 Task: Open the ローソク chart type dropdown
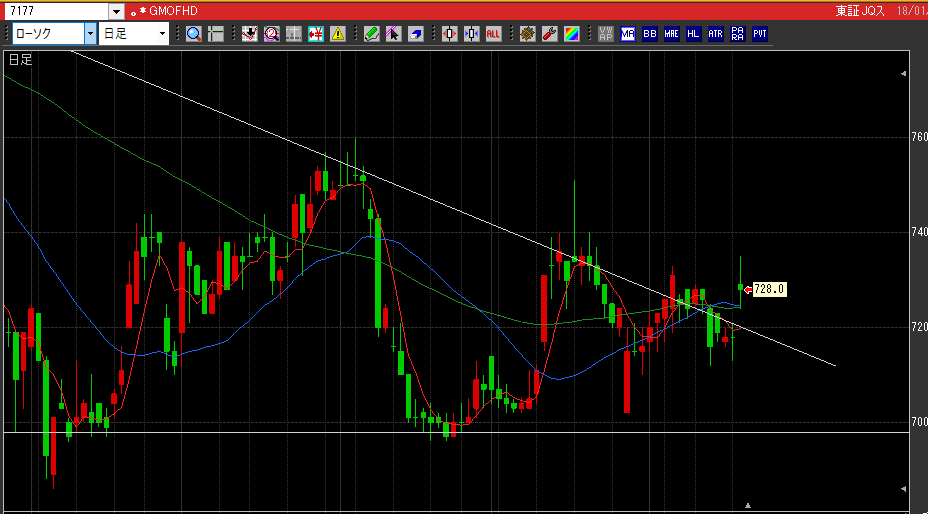coord(54,34)
